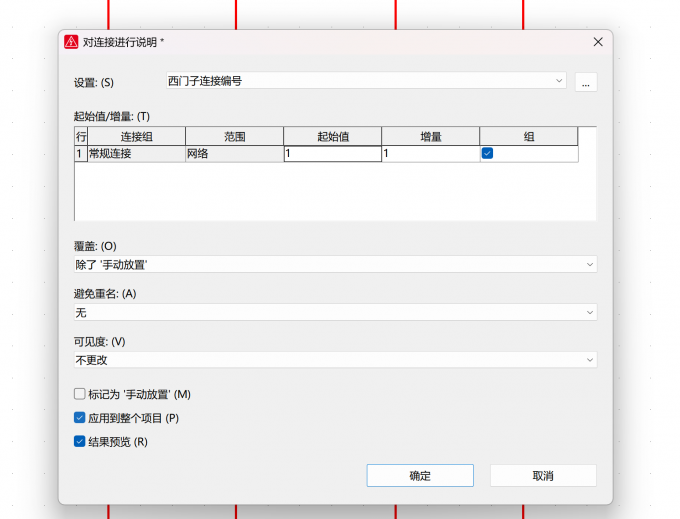Close the 对连接进行说明 dialog

click(x=598, y=42)
